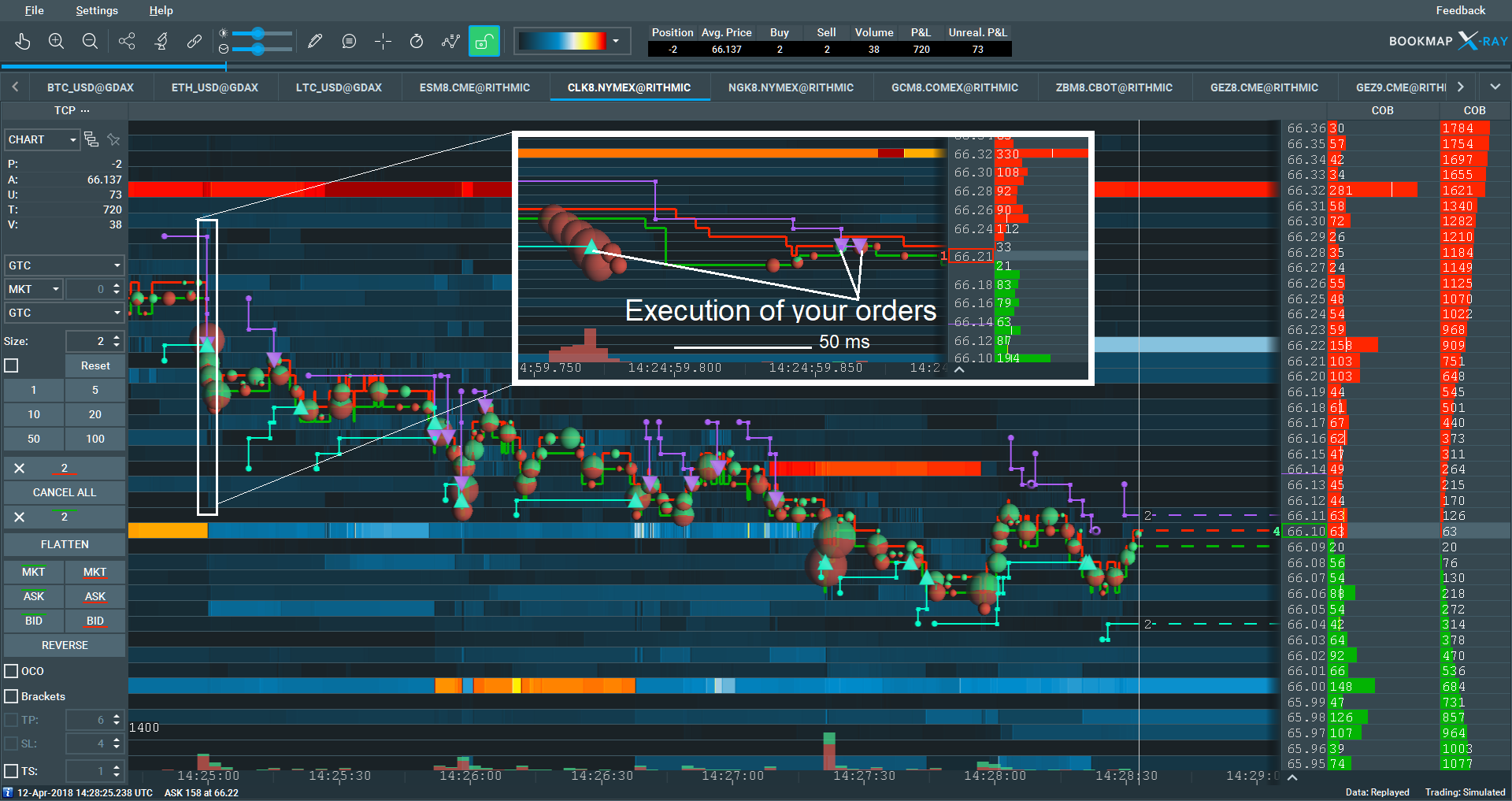Tick the TS trailing stop checkbox
This screenshot has width=1512, height=801.
pos(12,771)
